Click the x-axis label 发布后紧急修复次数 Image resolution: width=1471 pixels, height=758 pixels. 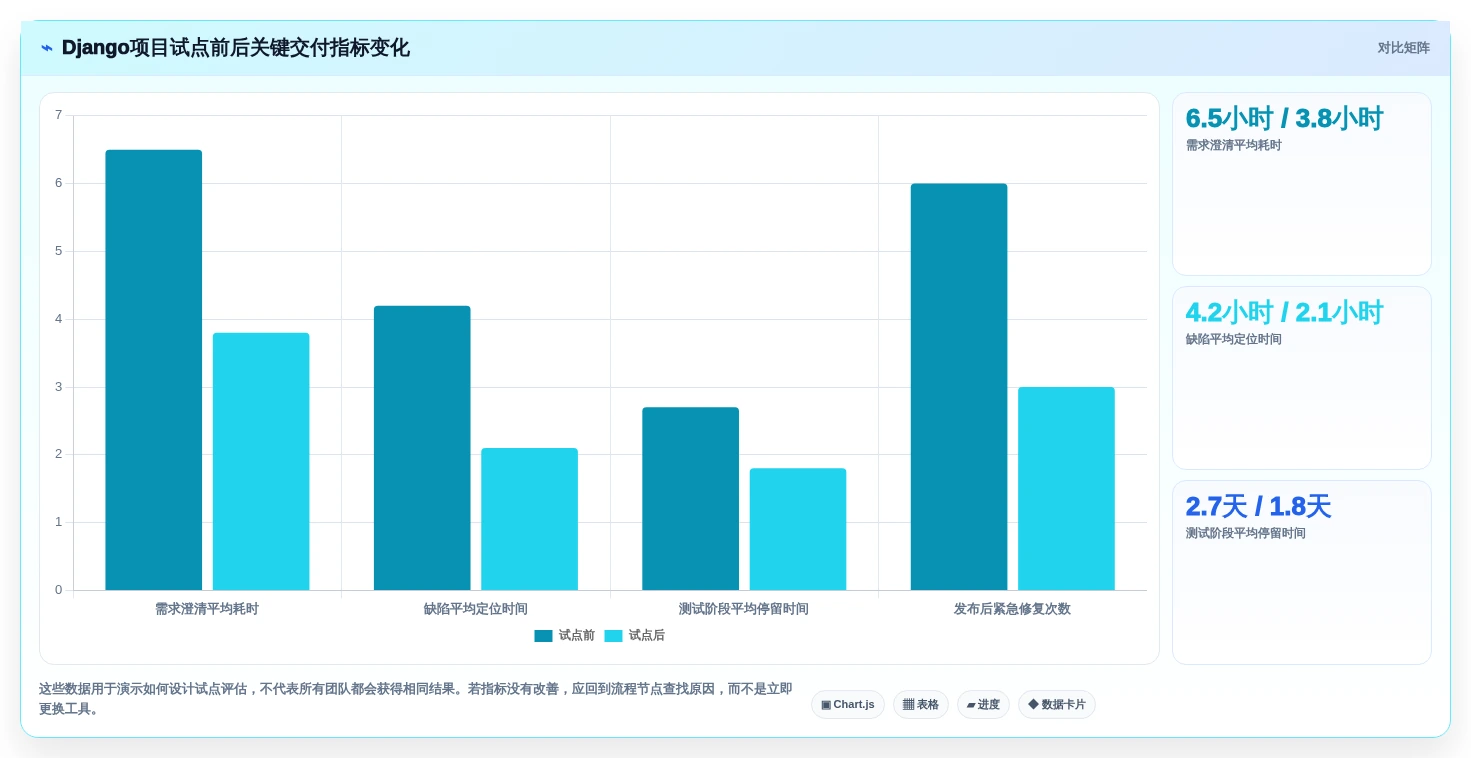(1012, 609)
